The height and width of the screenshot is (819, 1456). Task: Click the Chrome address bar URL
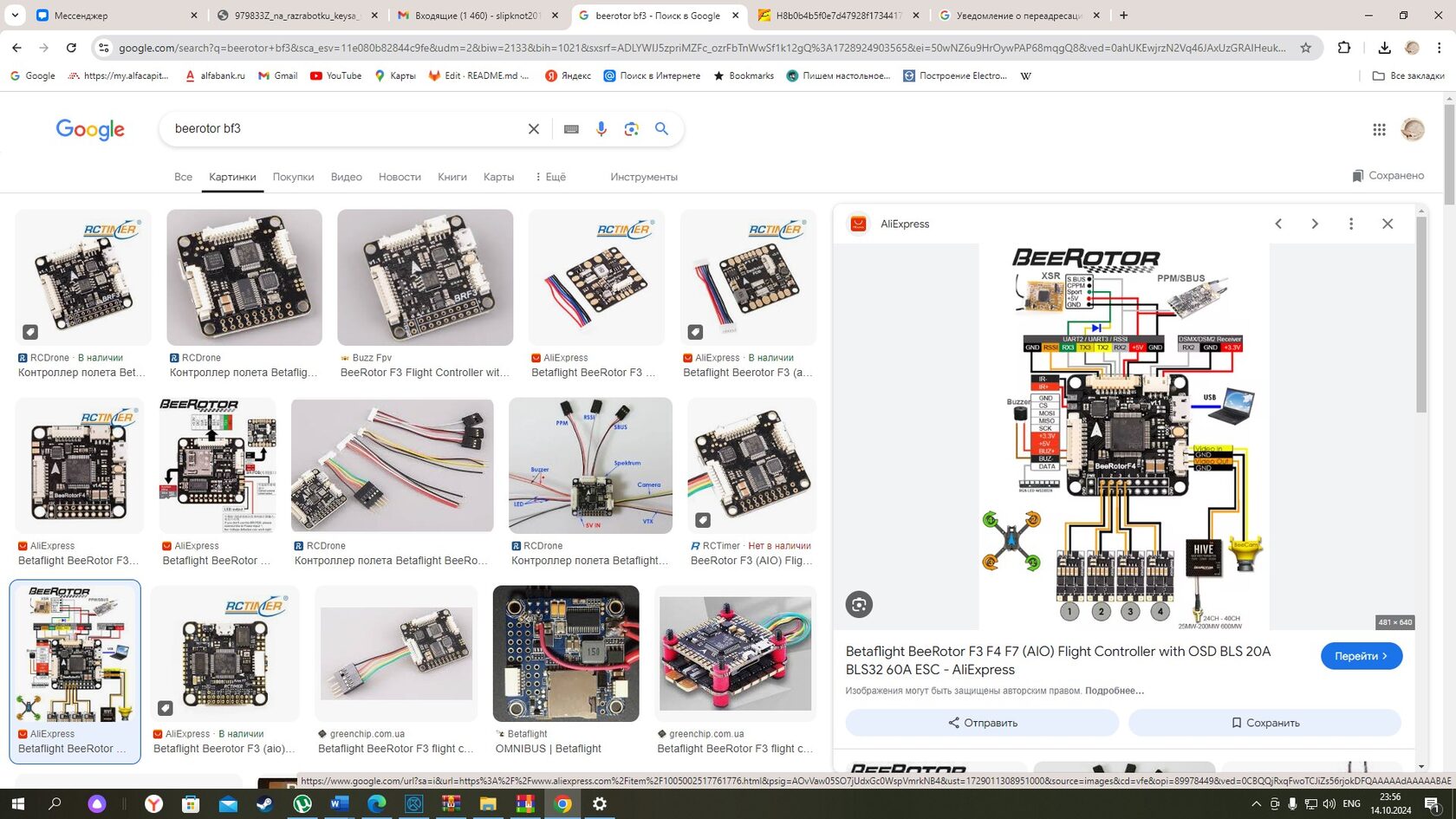coord(702,48)
